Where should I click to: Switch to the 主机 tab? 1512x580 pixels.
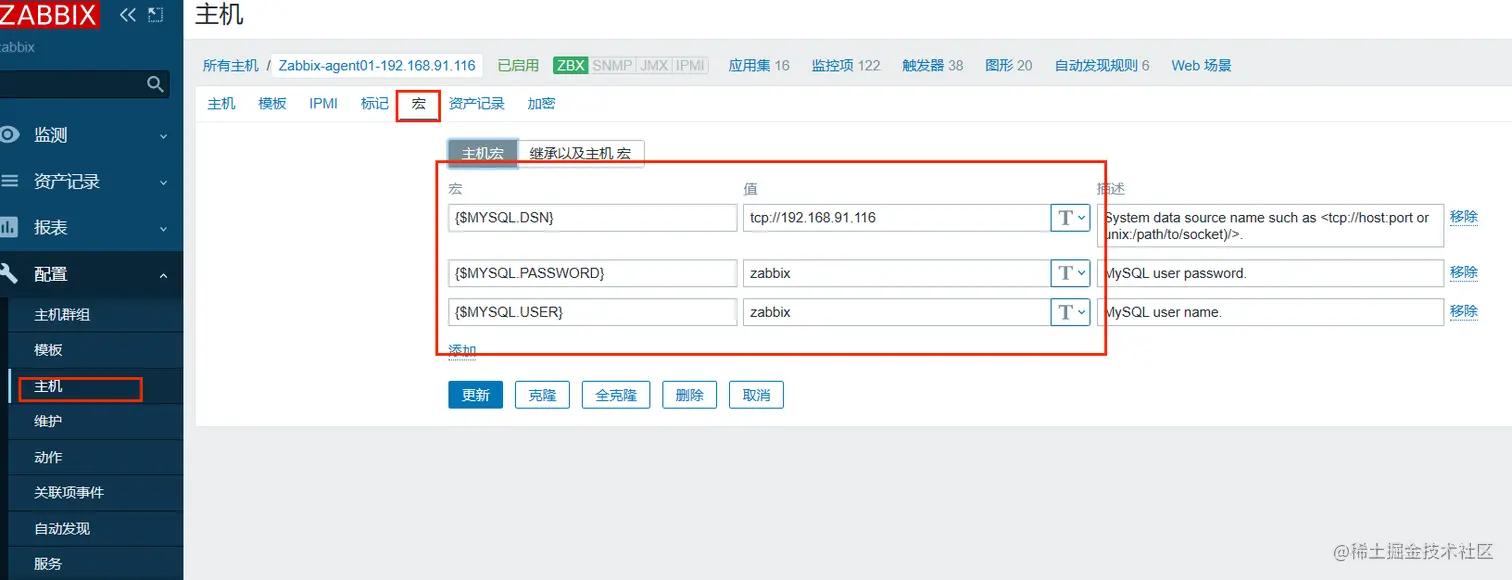[x=221, y=103]
